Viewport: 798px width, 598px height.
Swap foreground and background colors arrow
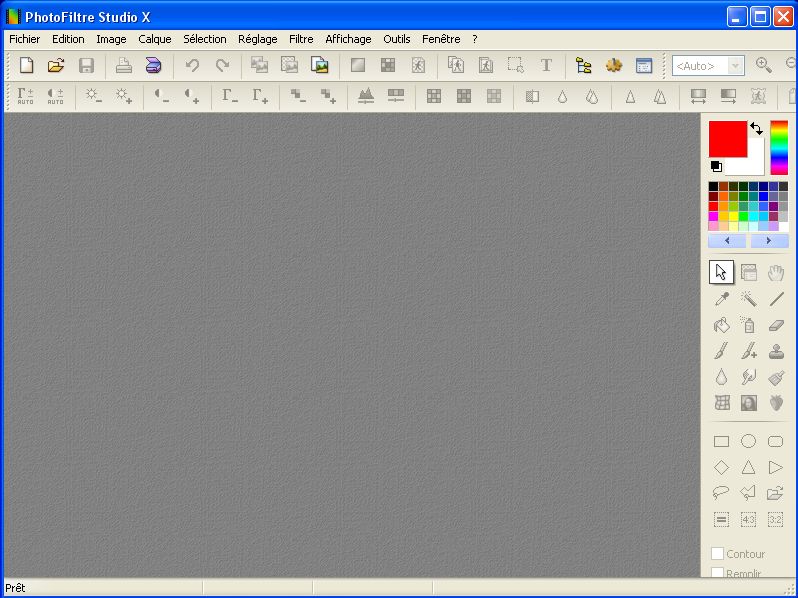(x=756, y=128)
